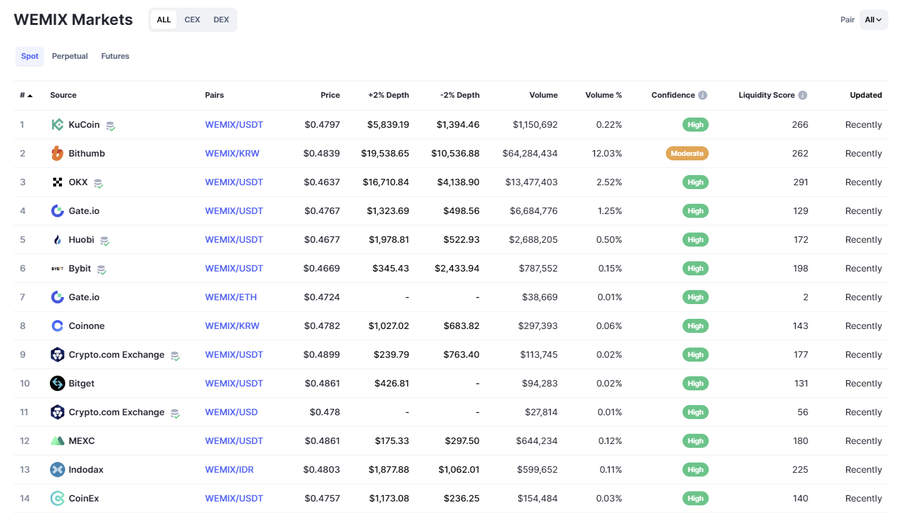Click the Moderate confidence badge for Bithumb

pyautogui.click(x=687, y=153)
